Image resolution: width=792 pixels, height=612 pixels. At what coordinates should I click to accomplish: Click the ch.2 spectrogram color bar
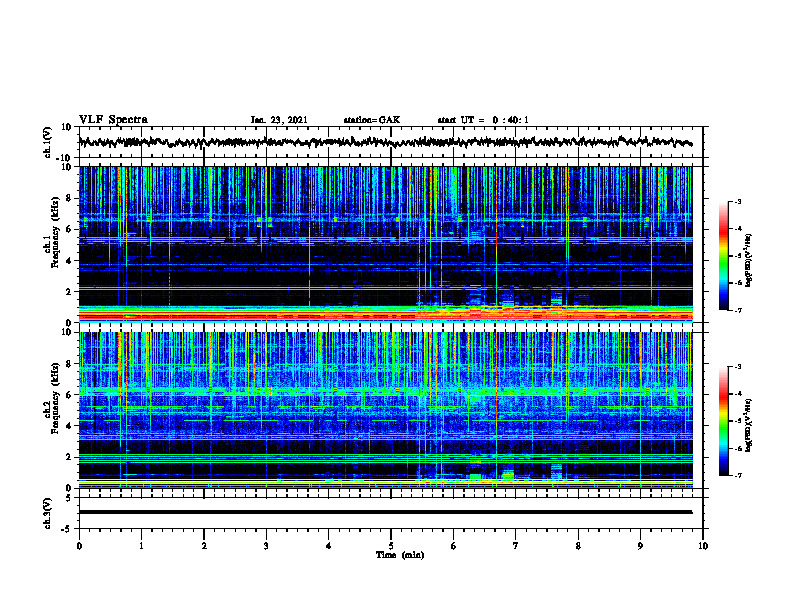tap(724, 421)
